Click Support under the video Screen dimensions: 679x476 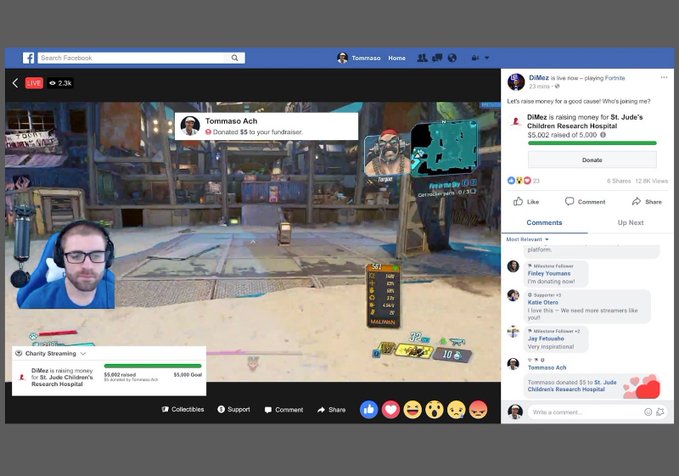pos(234,409)
